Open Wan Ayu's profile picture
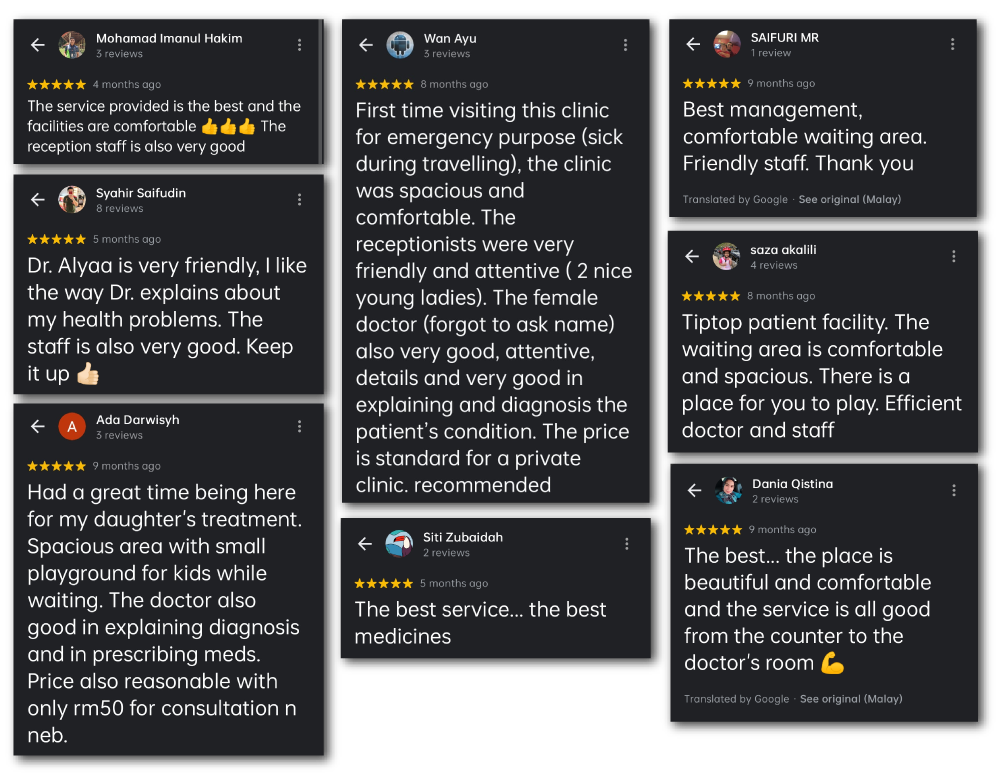 pos(400,45)
